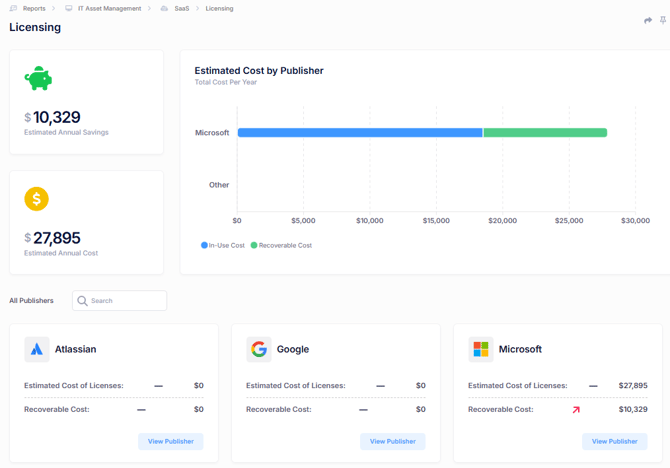Viewport: 670px width, 468px height.
Task: Click the green piggy bank savings icon
Action: pyautogui.click(x=38, y=78)
